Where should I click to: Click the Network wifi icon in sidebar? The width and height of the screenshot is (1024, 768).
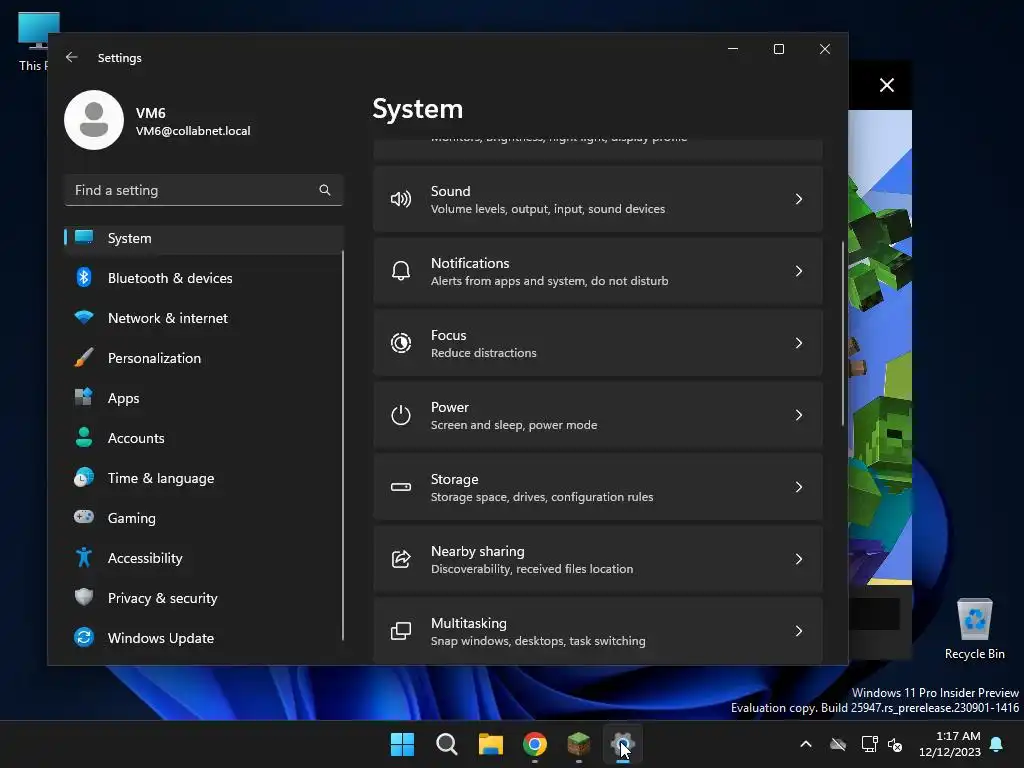click(84, 317)
